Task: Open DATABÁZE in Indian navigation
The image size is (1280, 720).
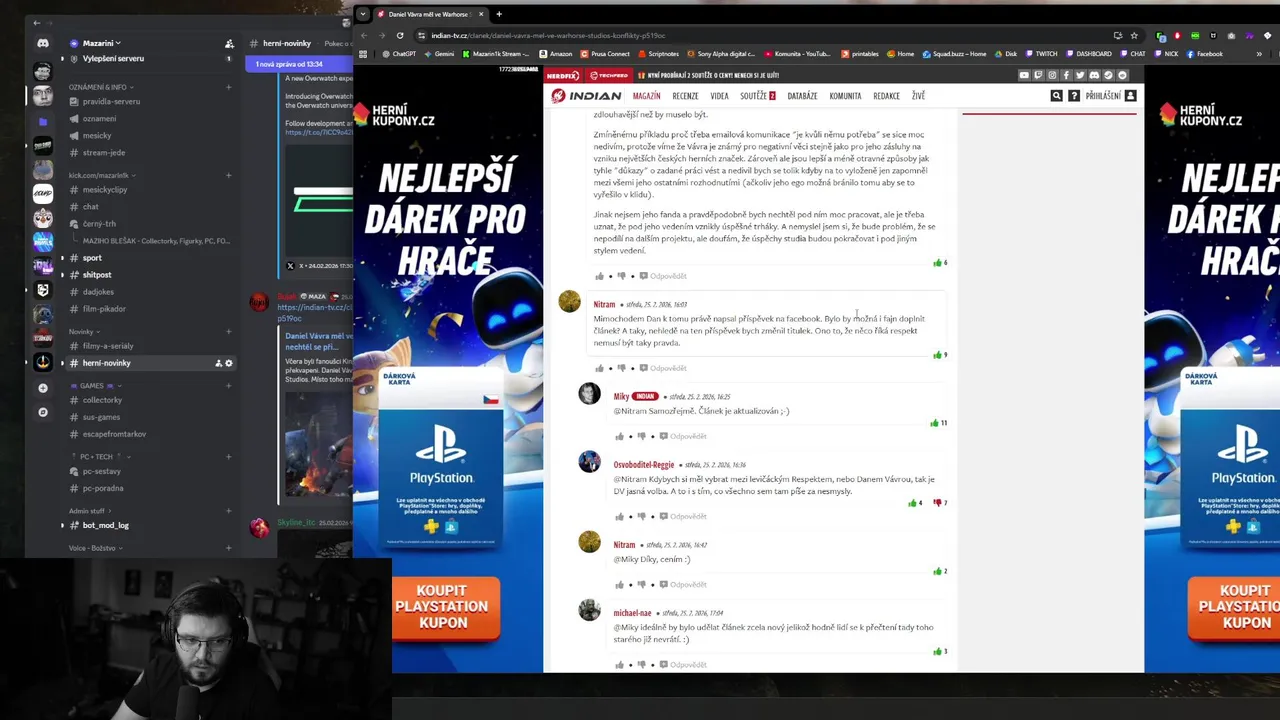Action: pos(802,96)
